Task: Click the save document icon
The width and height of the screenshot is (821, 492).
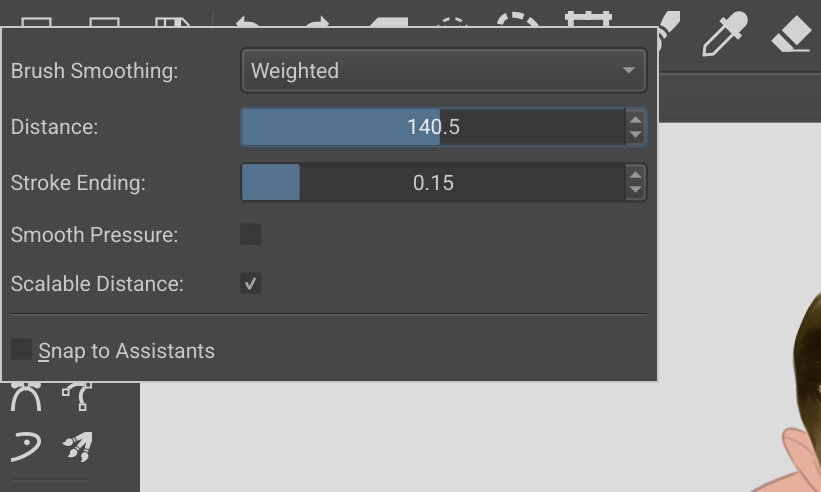Action: [x=173, y=22]
